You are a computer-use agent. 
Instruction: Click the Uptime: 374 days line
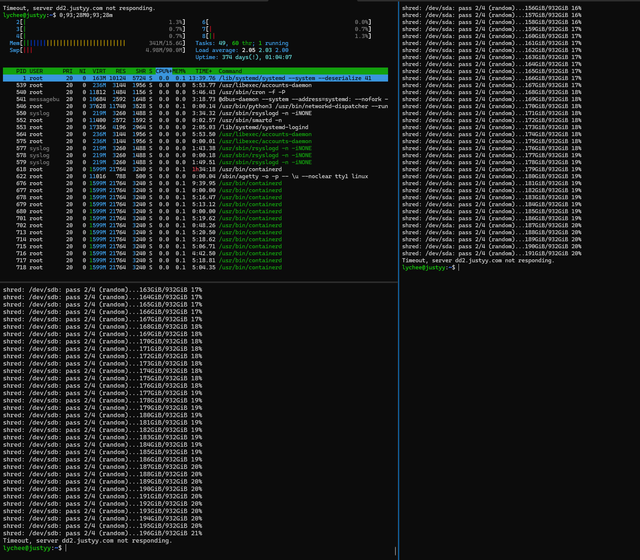coord(243,57)
